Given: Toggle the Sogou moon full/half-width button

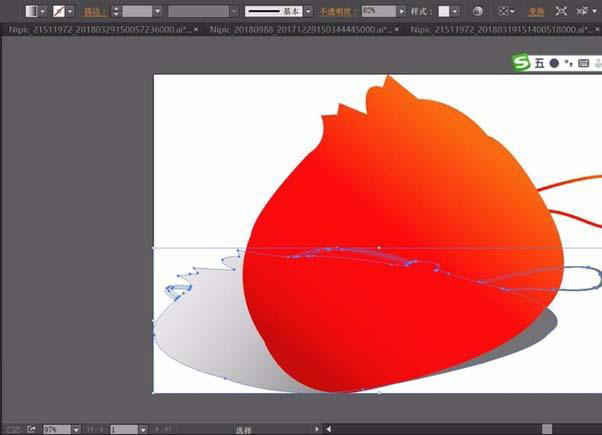Looking at the screenshot, I should pos(554,63).
